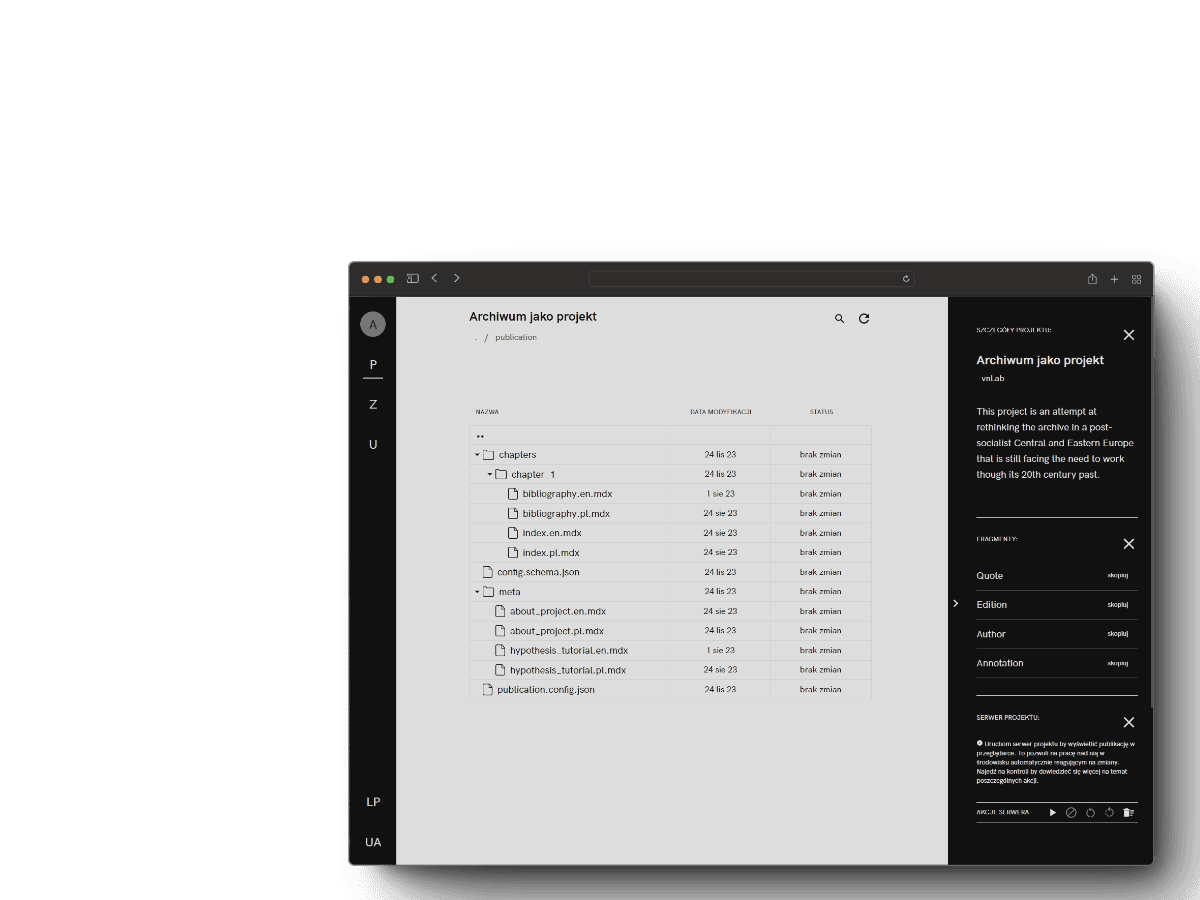Open the file index.en.mdx
This screenshot has width=1200, height=900.
coord(550,532)
